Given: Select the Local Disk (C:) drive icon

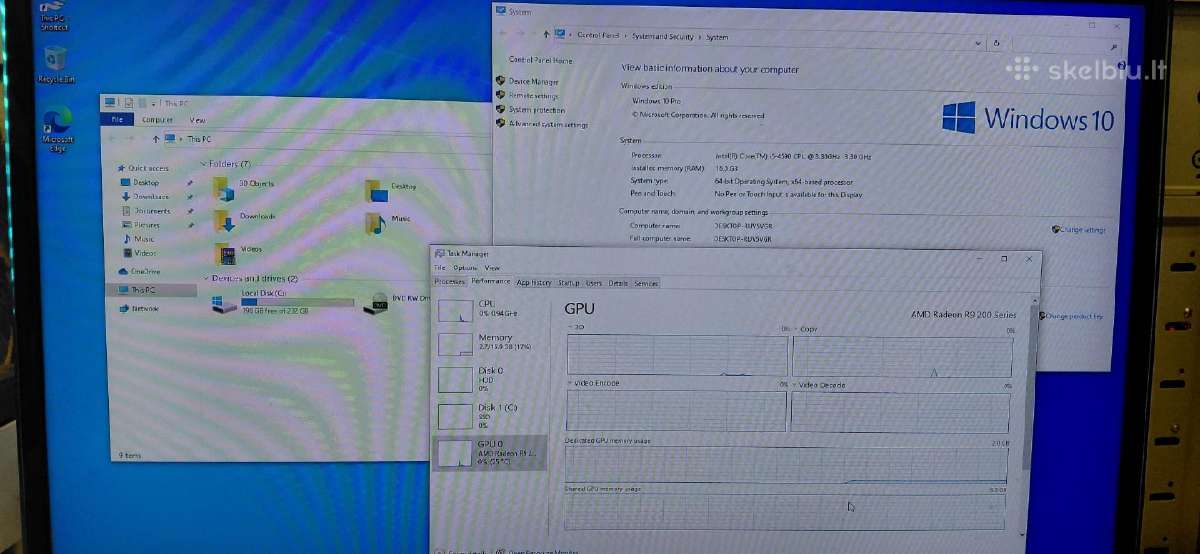Looking at the screenshot, I should coord(225,303).
